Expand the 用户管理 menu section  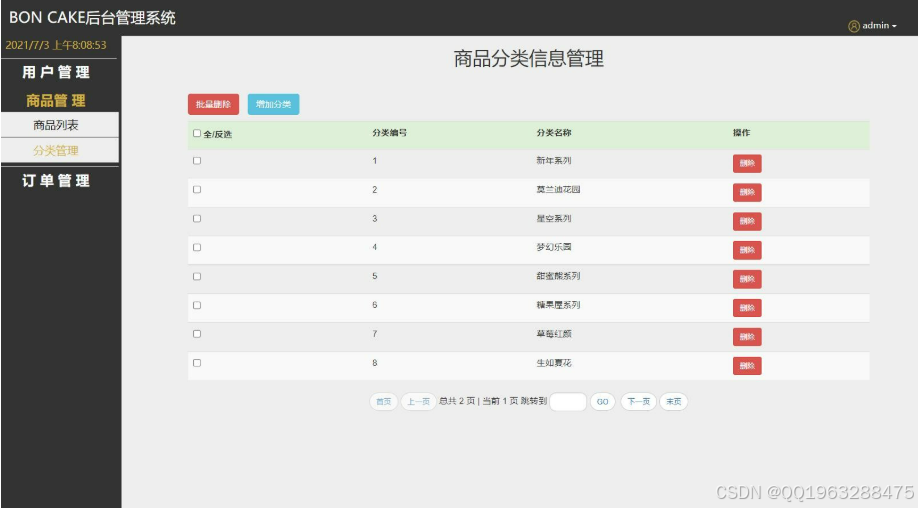[56, 72]
